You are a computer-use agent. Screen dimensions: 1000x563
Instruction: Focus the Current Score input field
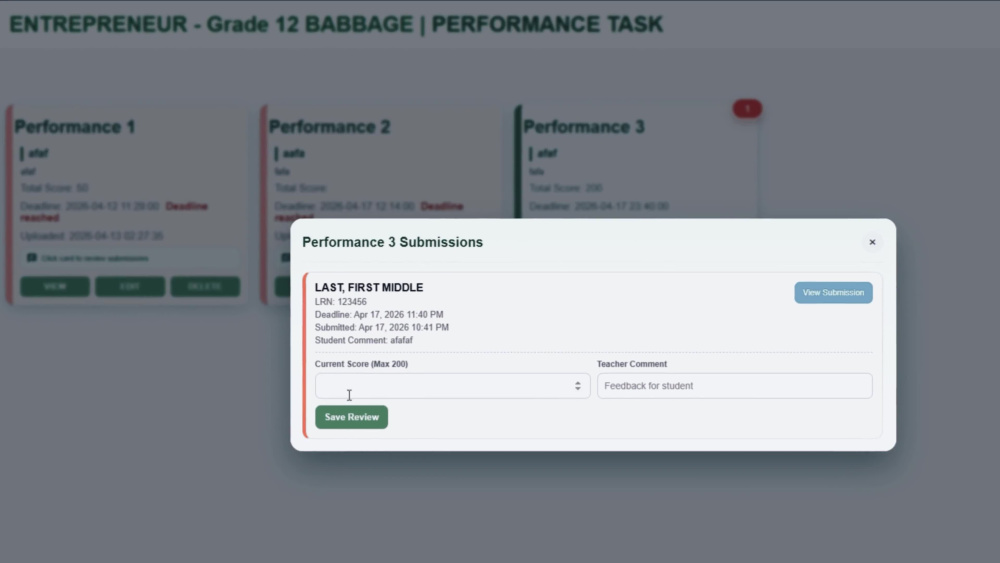coord(452,386)
